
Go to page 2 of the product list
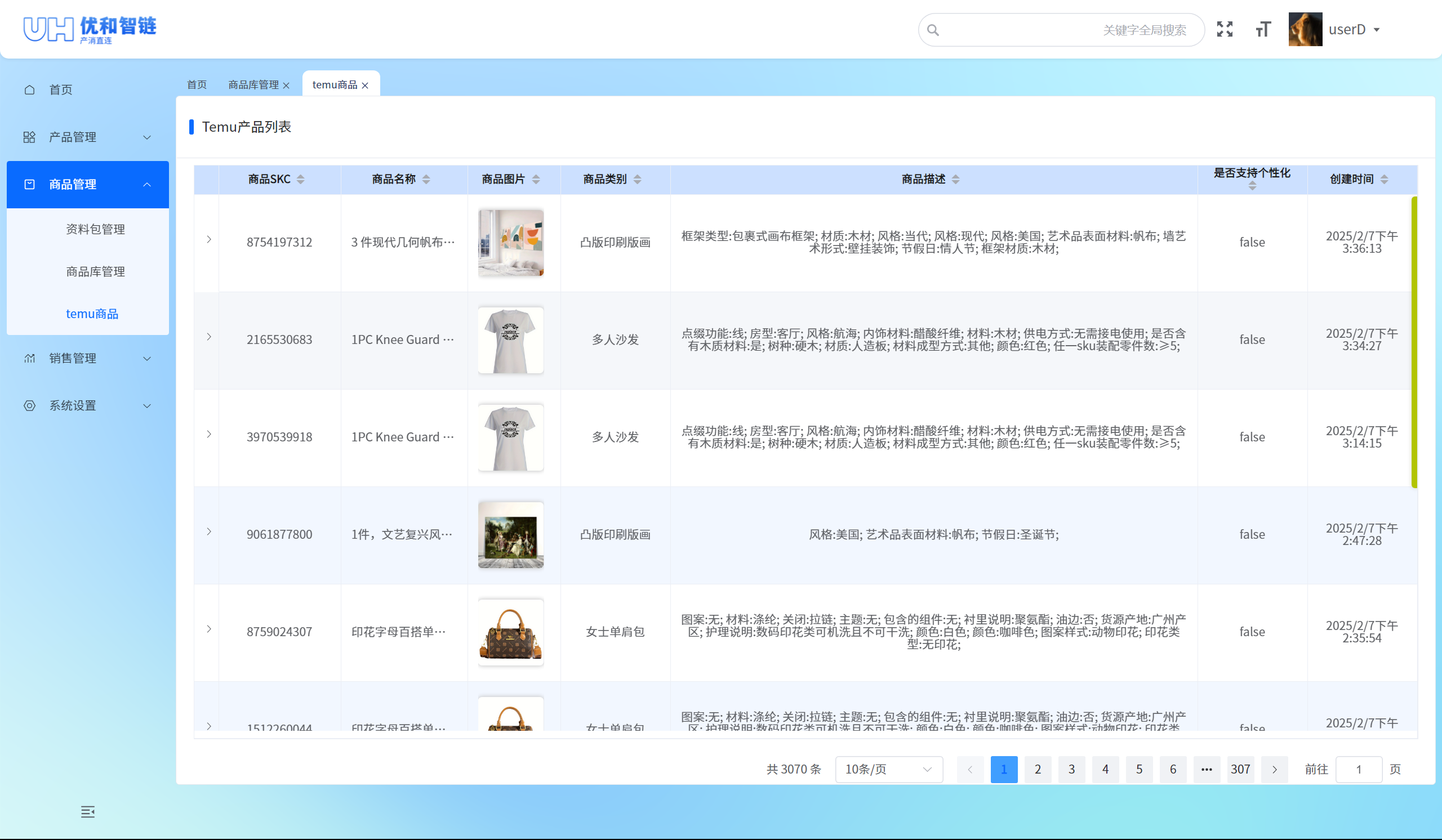(x=1038, y=769)
